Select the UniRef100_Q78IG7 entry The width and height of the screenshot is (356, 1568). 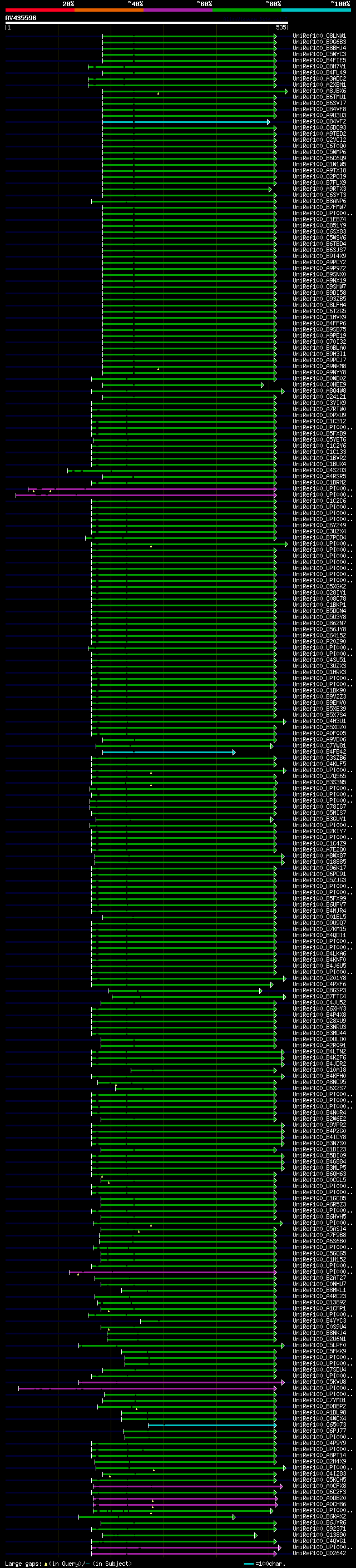[x=319, y=807]
